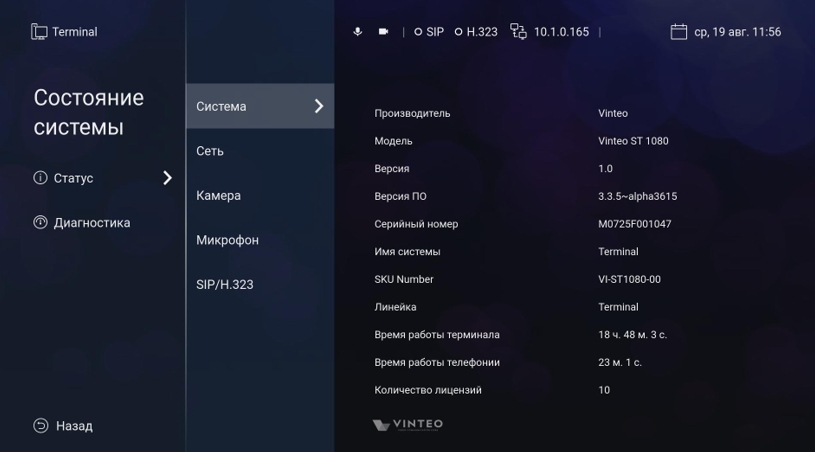
Task: Click the version value '1.0'
Action: [x=605, y=168]
